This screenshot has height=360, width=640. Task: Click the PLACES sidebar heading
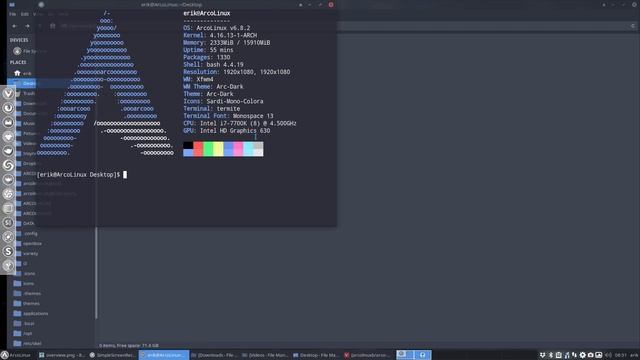pos(18,62)
